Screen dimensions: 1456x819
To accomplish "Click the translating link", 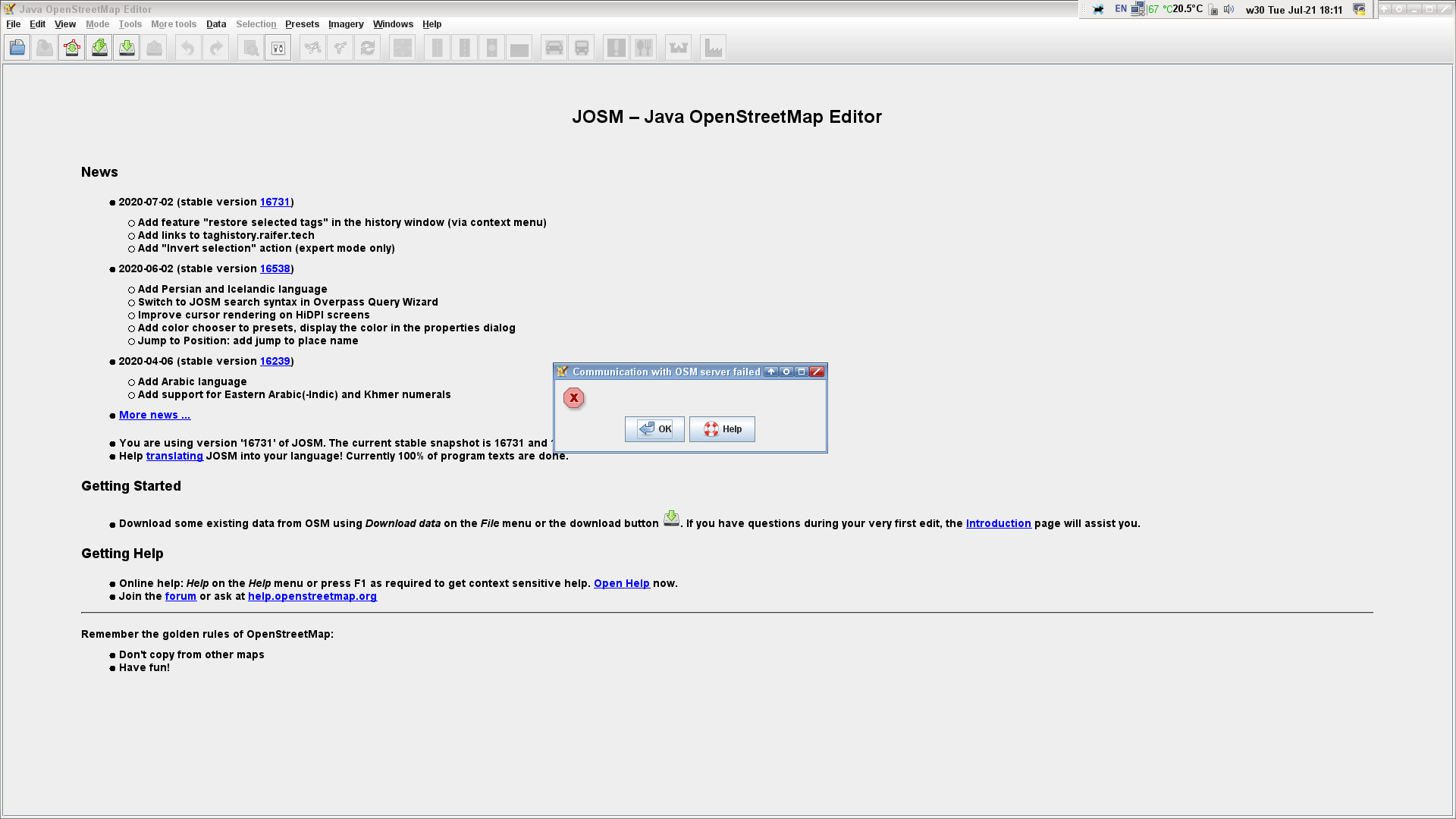I will click(x=174, y=456).
